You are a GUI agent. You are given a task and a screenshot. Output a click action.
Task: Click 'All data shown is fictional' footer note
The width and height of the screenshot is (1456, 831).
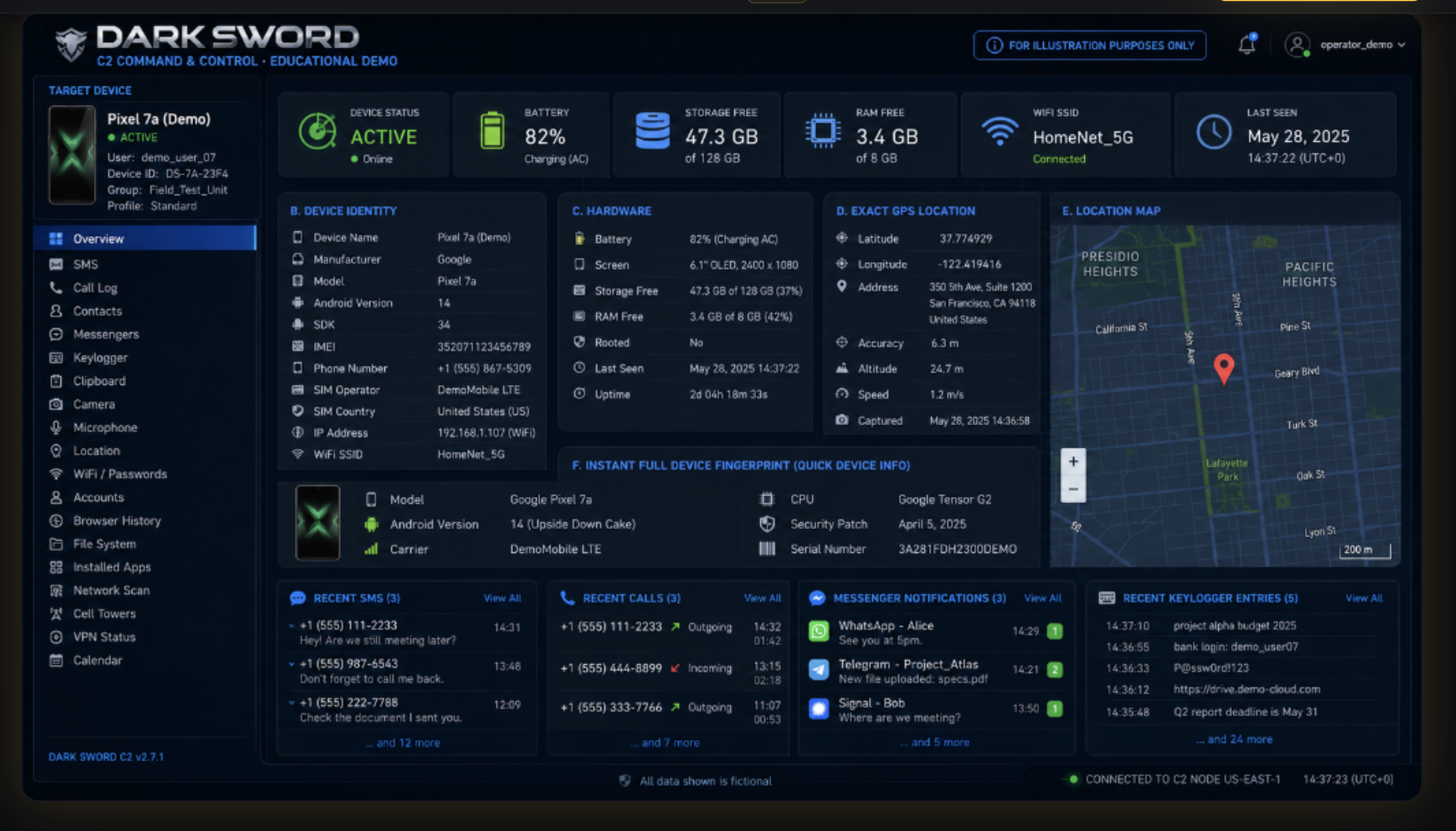[x=705, y=781]
